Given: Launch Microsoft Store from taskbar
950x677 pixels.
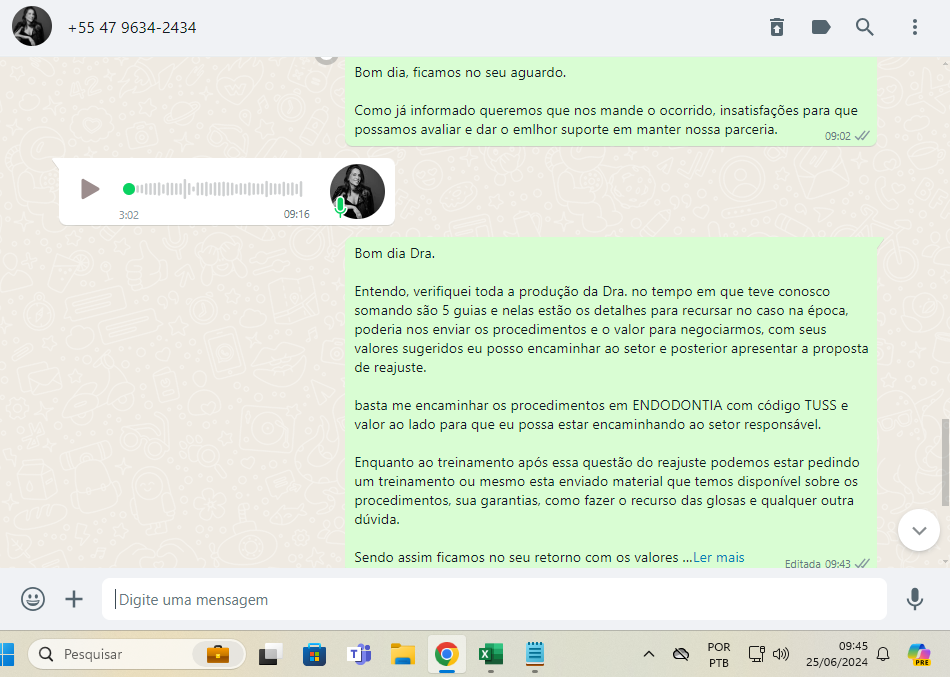Looking at the screenshot, I should pos(314,655).
